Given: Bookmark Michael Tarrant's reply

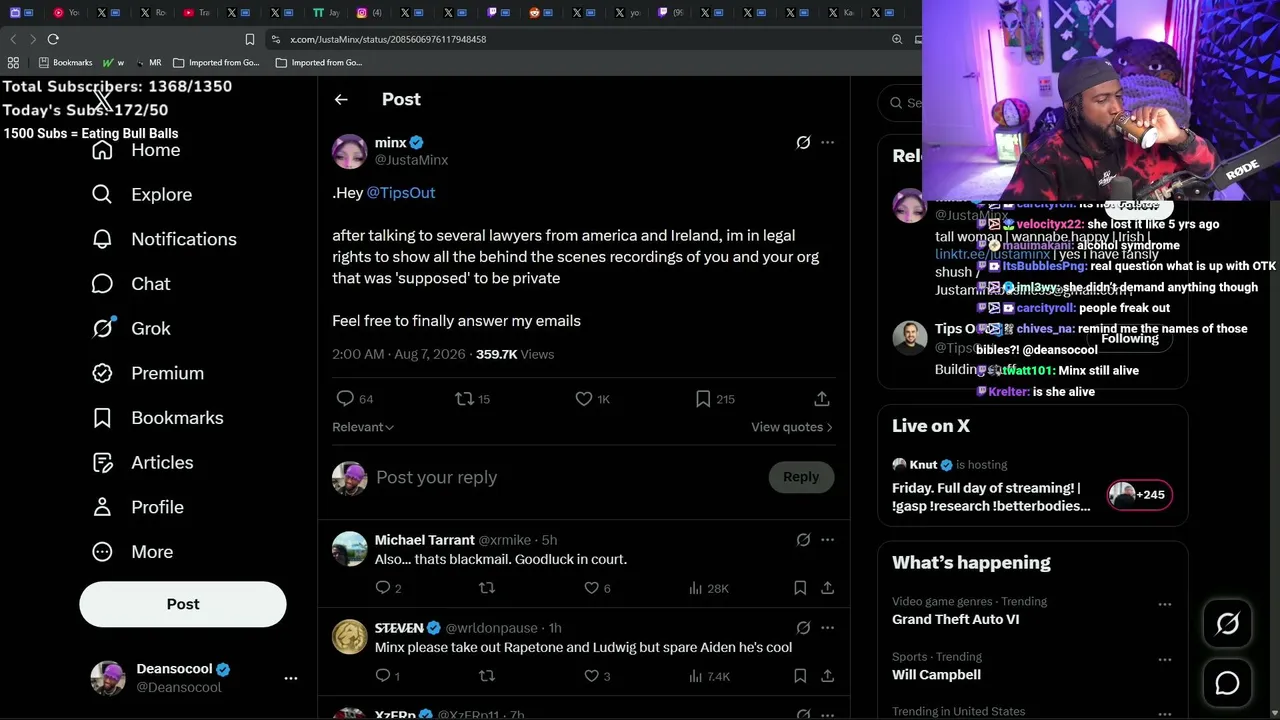Looking at the screenshot, I should point(800,588).
